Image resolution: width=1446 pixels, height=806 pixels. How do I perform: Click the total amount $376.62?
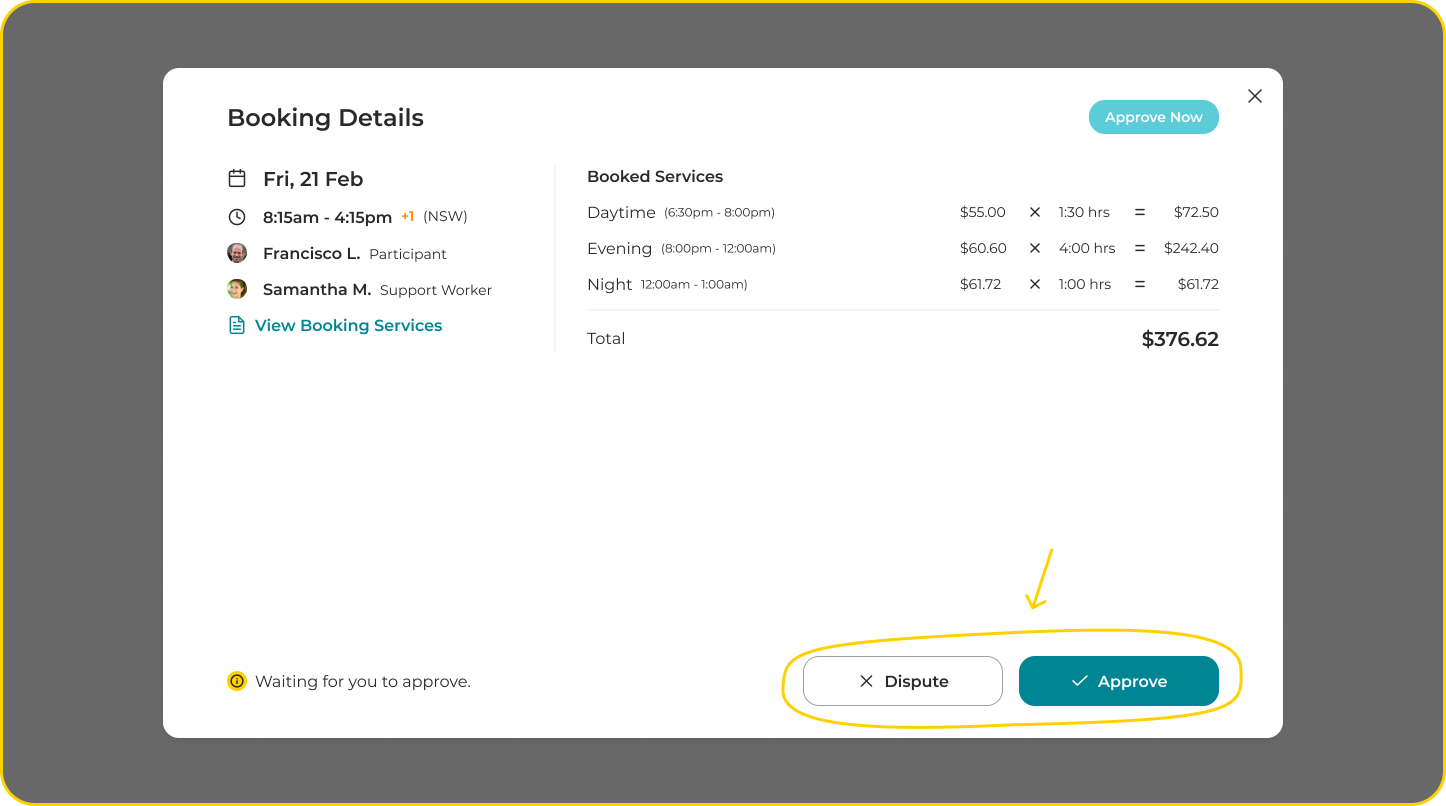tap(1180, 339)
